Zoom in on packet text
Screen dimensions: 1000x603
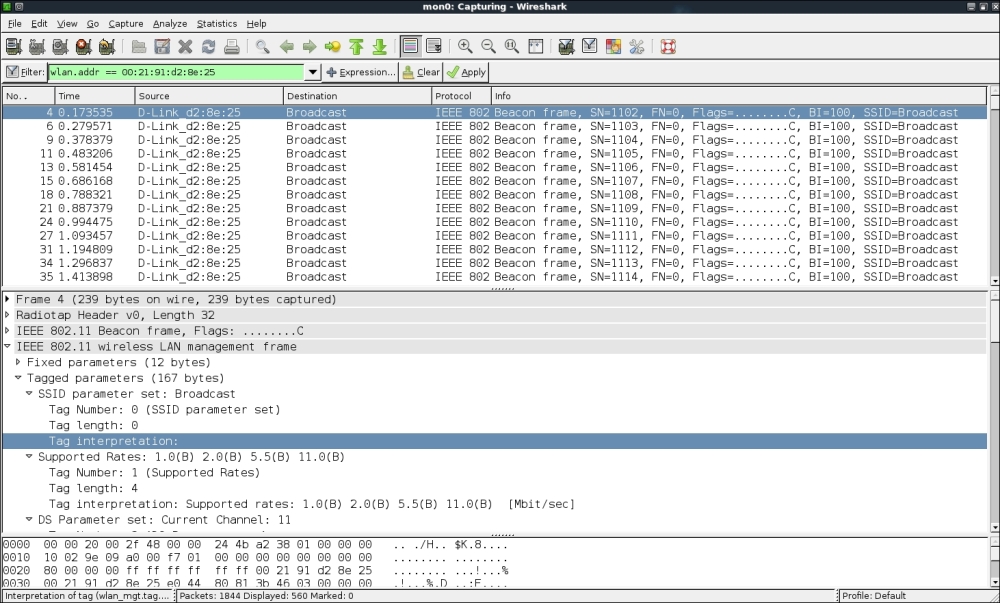click(x=465, y=47)
